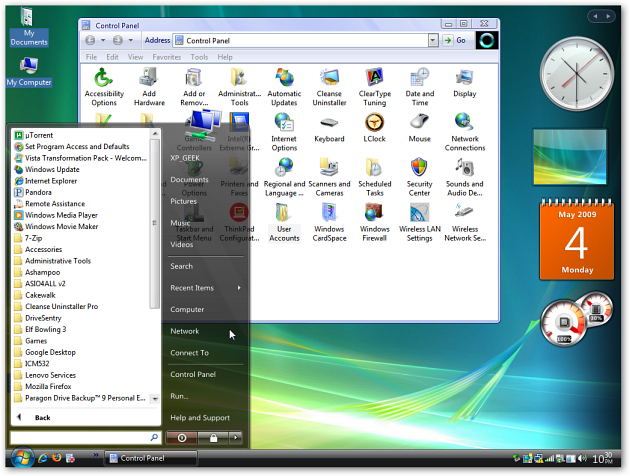Open Security Center icon
Image resolution: width=630 pixels, height=476 pixels.
coord(419,177)
